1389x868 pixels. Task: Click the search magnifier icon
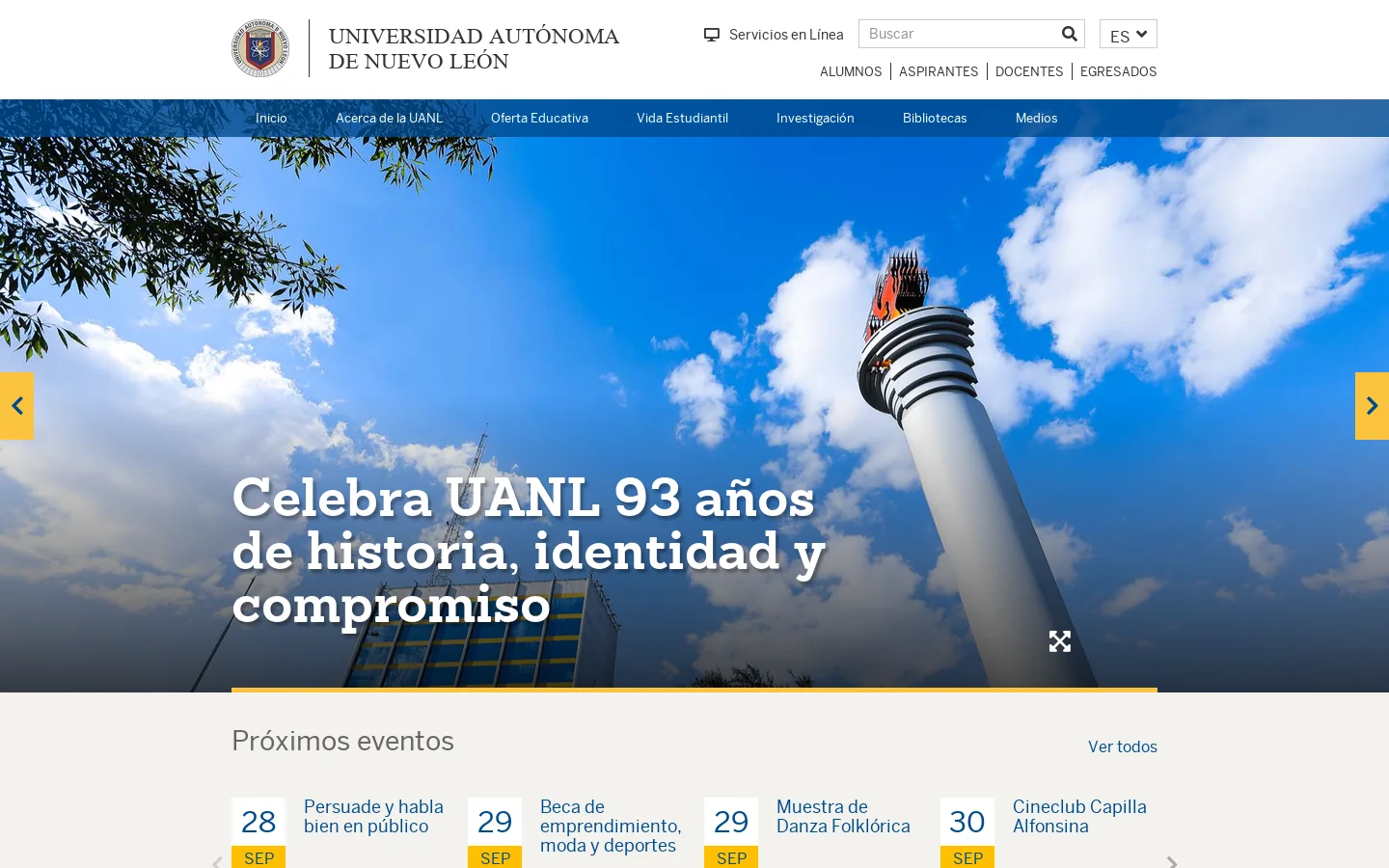point(1069,34)
